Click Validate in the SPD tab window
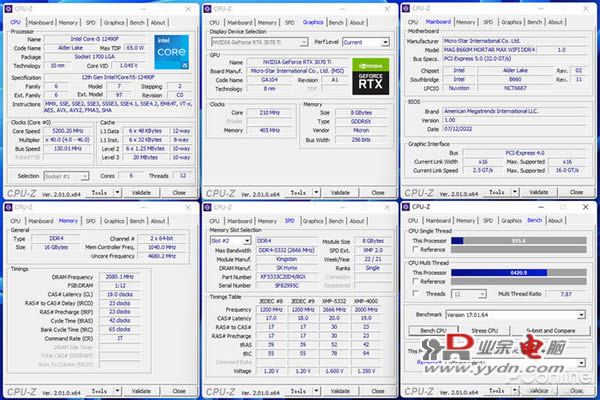 click(340, 391)
